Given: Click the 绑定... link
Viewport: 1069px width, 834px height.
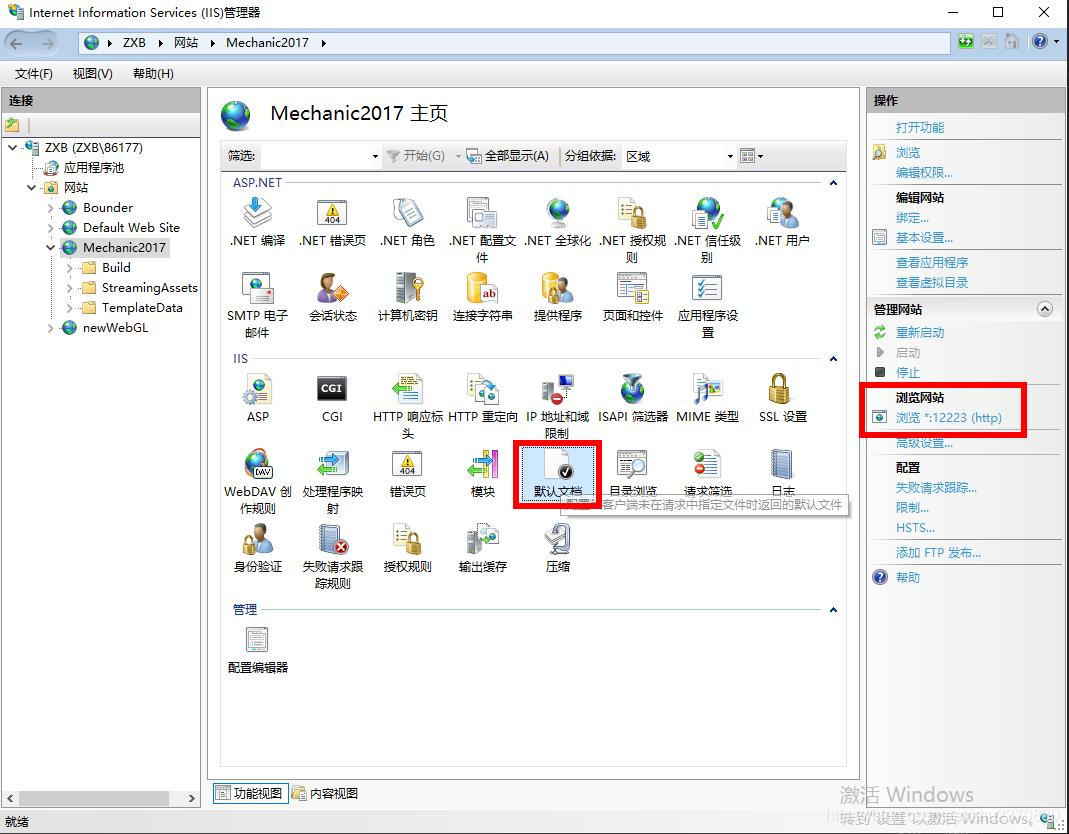Looking at the screenshot, I should click(x=912, y=218).
